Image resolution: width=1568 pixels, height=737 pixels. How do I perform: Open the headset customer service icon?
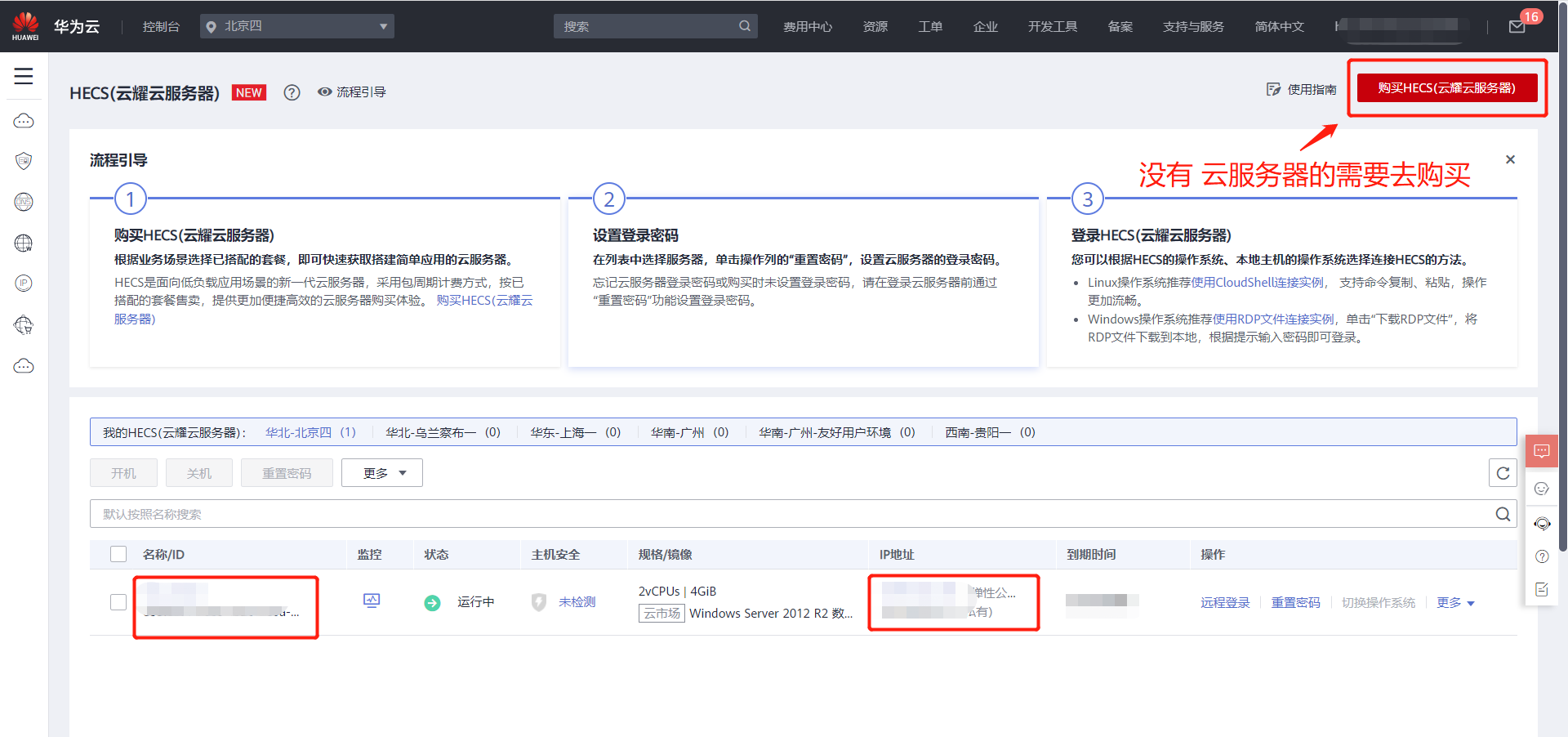(x=1542, y=524)
